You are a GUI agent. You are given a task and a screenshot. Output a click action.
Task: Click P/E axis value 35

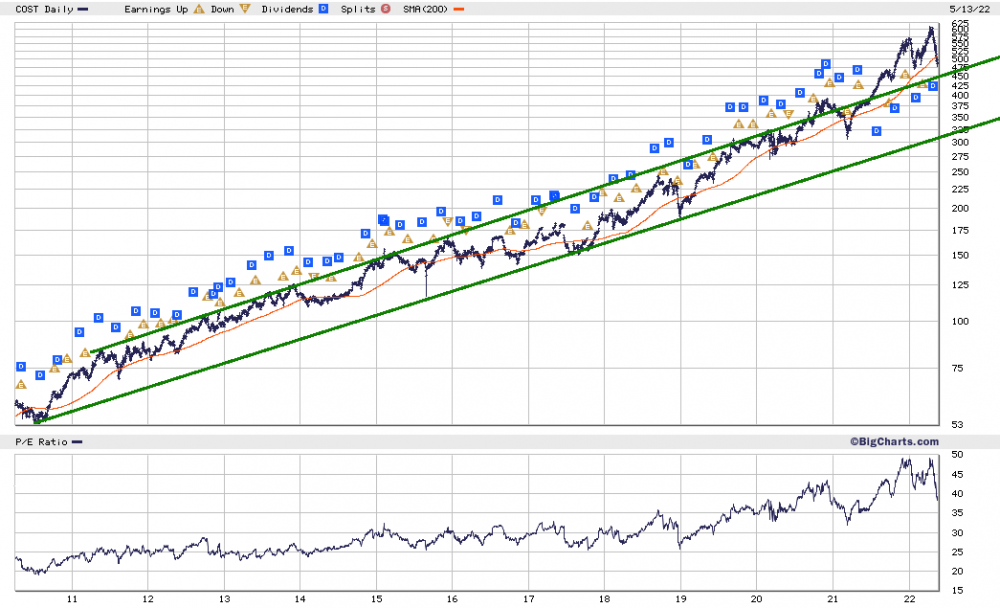coord(957,513)
